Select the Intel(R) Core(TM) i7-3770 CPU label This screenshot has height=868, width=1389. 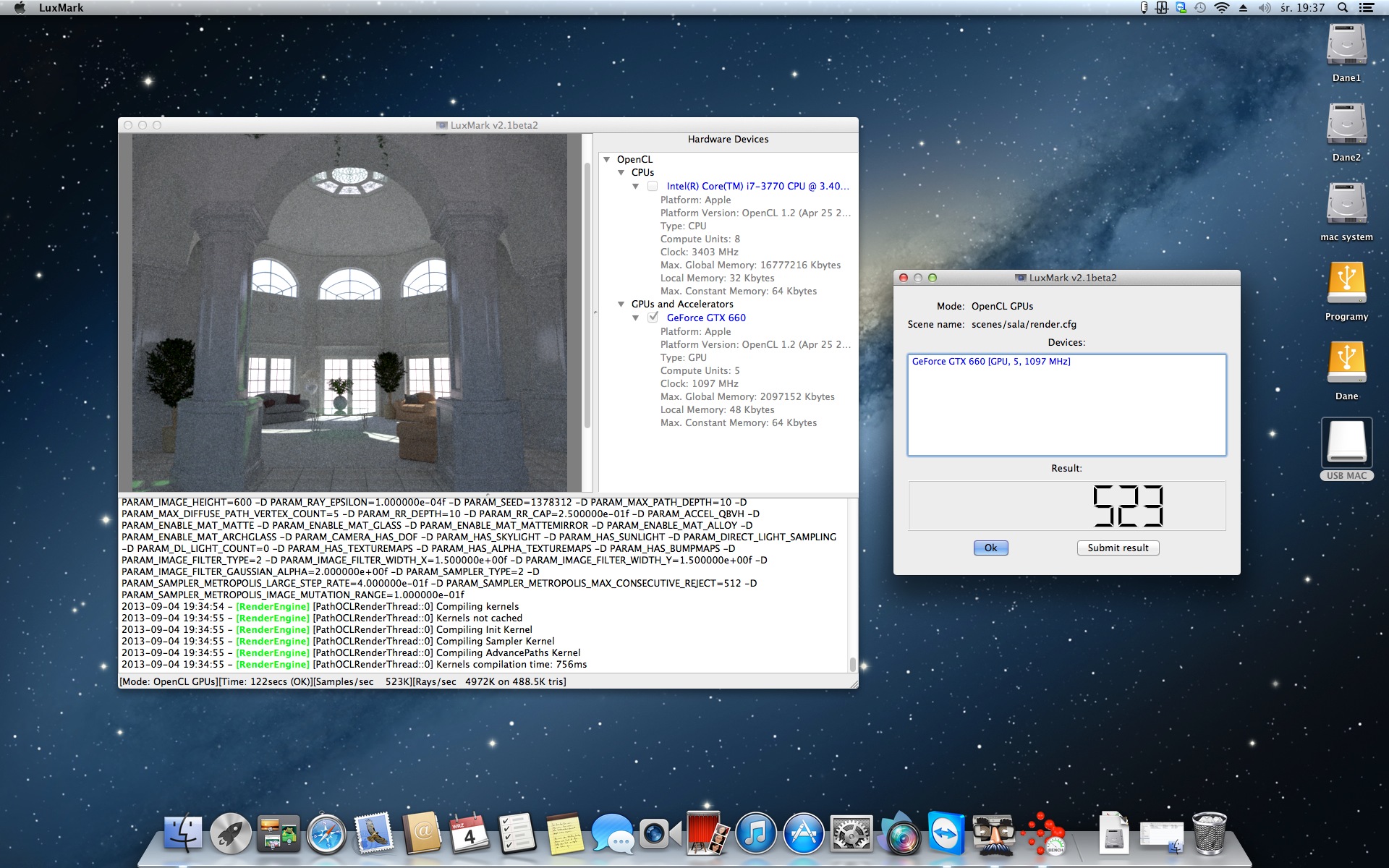coord(757,186)
